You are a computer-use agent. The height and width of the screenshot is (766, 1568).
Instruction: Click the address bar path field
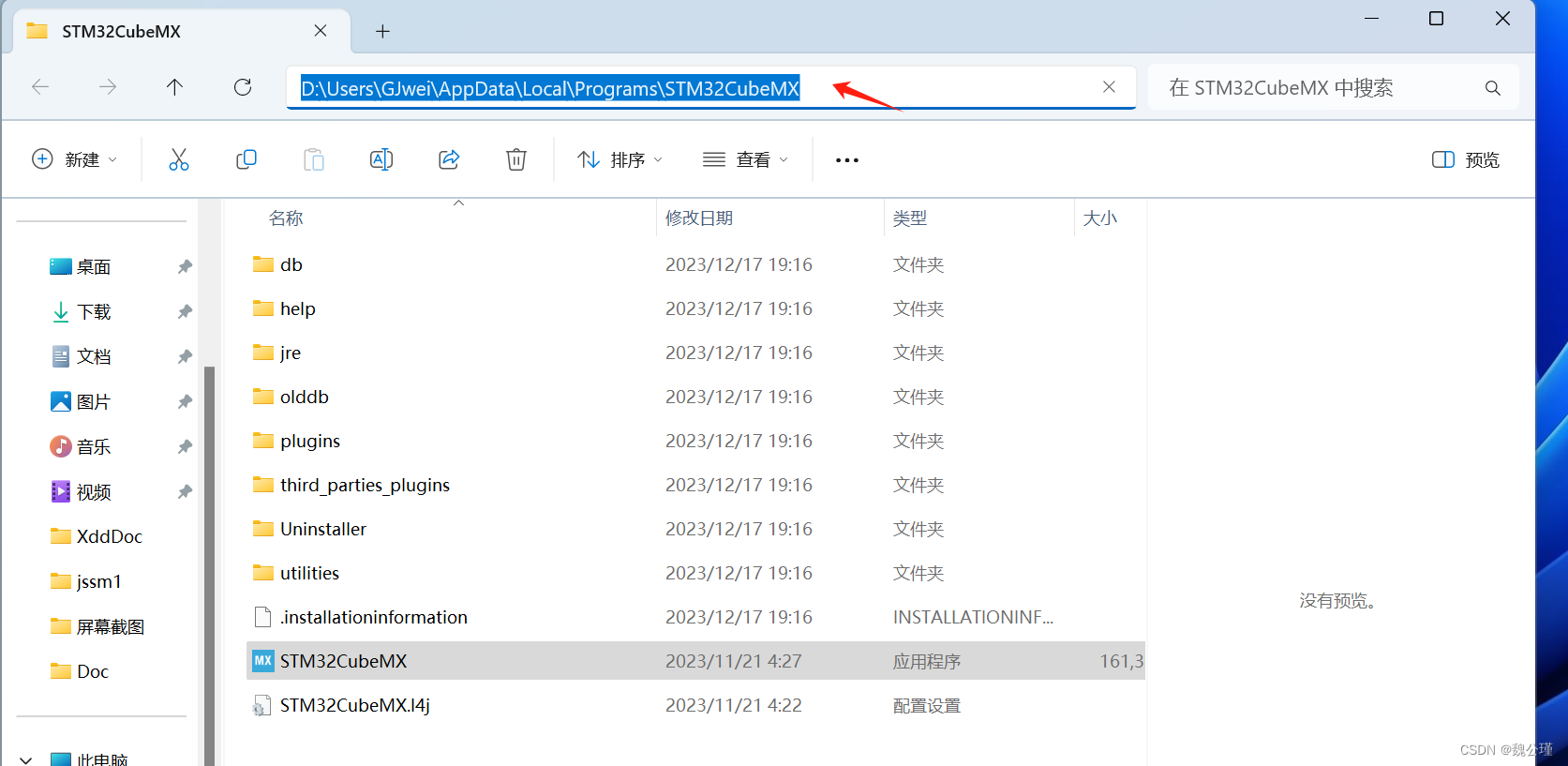pos(711,88)
